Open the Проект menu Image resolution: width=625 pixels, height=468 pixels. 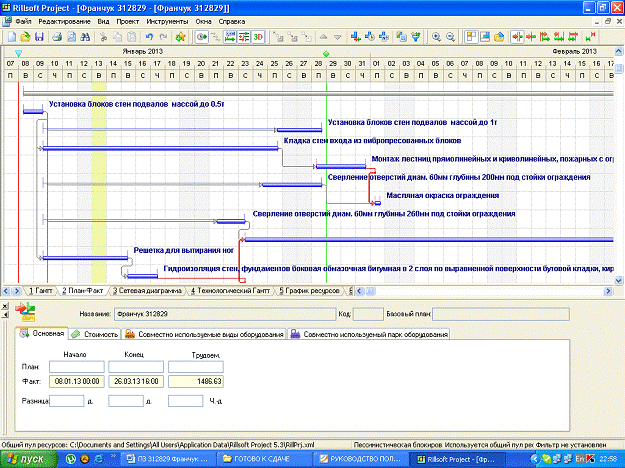pos(127,20)
